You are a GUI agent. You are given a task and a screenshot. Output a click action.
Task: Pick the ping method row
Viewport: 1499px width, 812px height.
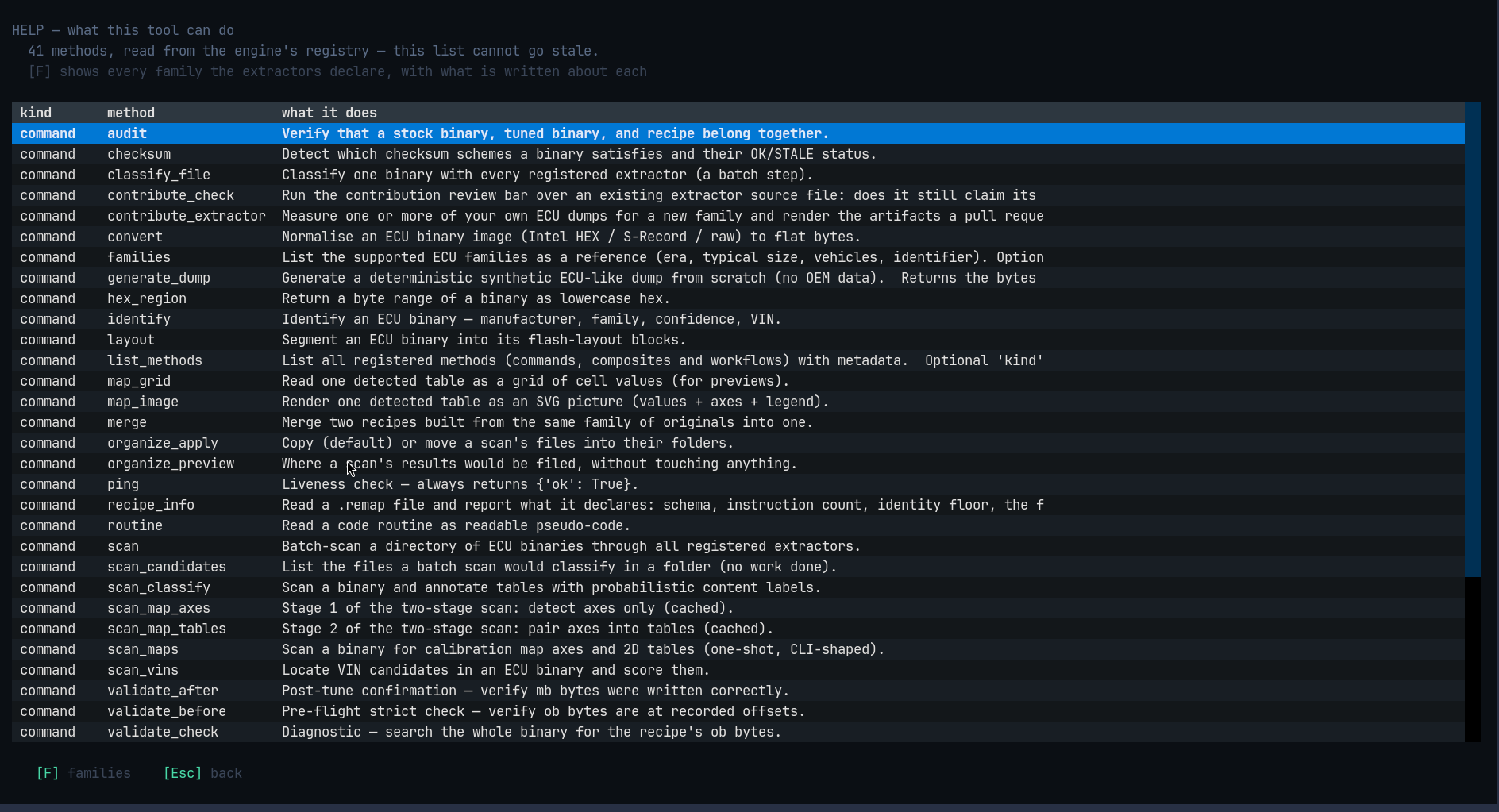738,484
